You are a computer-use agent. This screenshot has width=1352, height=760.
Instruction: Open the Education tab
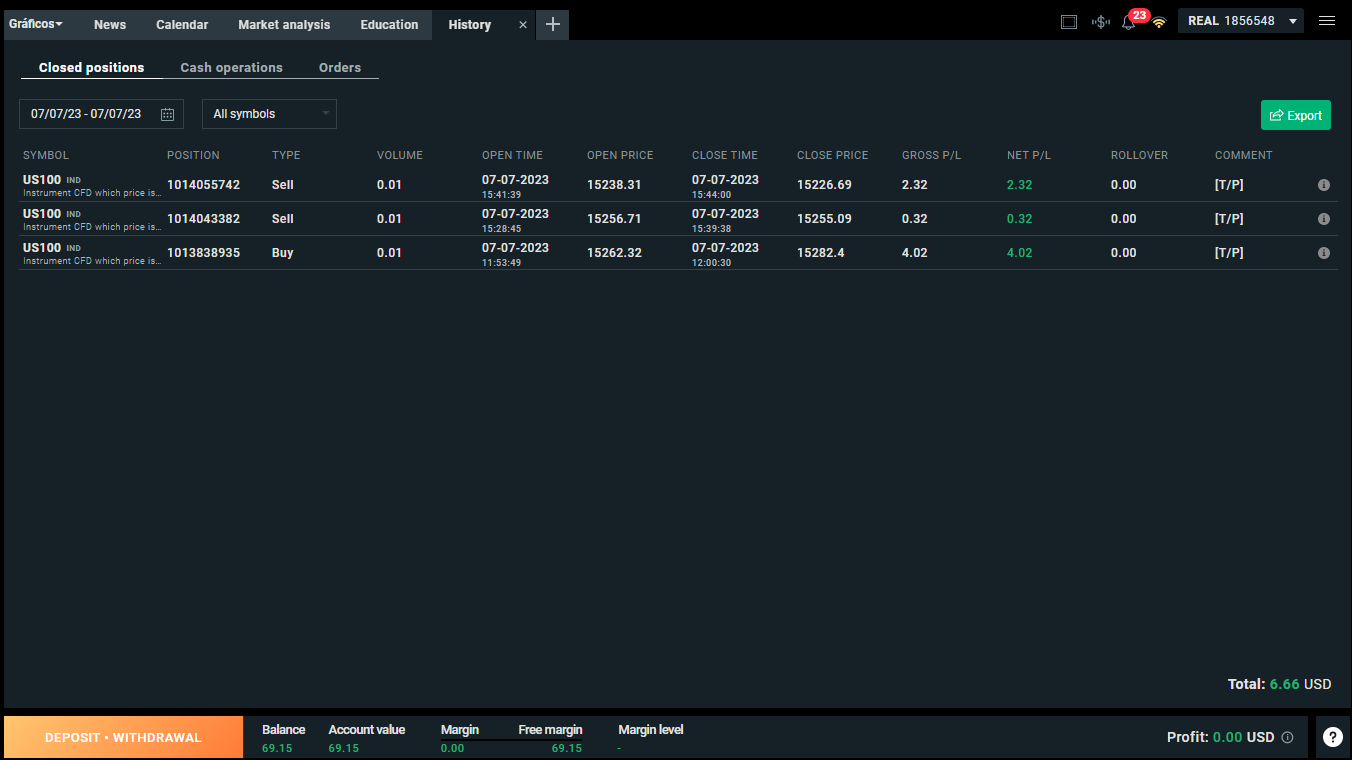coord(389,25)
